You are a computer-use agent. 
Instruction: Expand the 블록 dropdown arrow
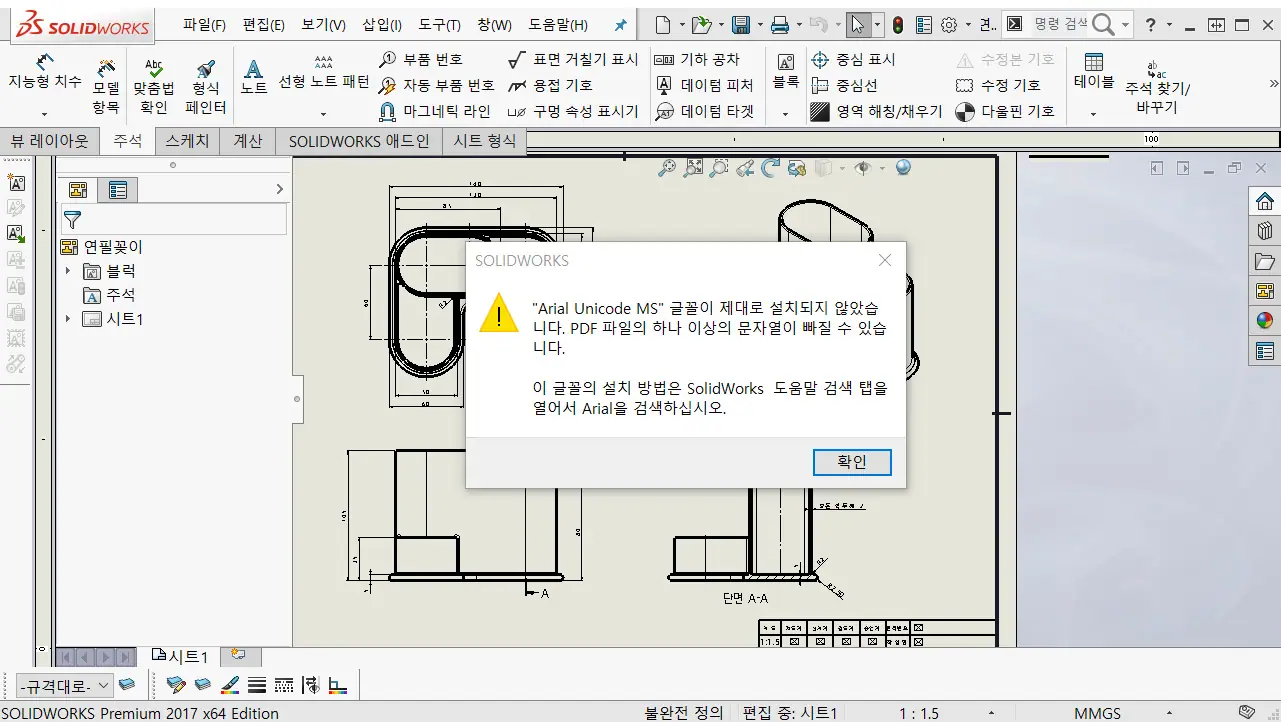[785, 114]
